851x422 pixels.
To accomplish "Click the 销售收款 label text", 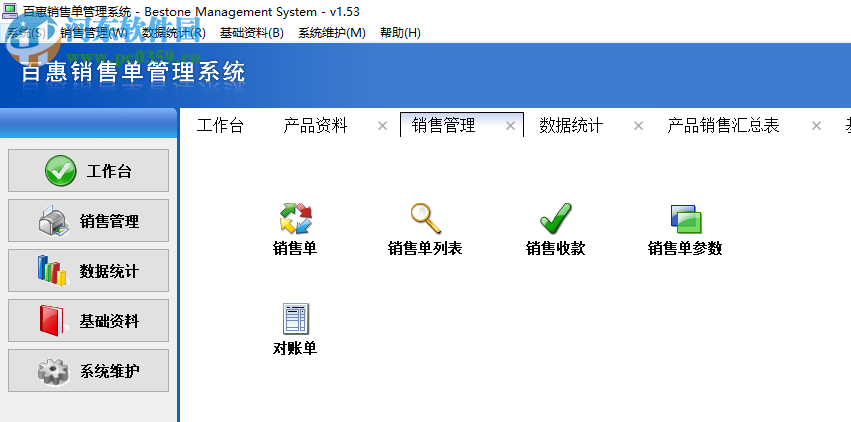I will tap(555, 248).
